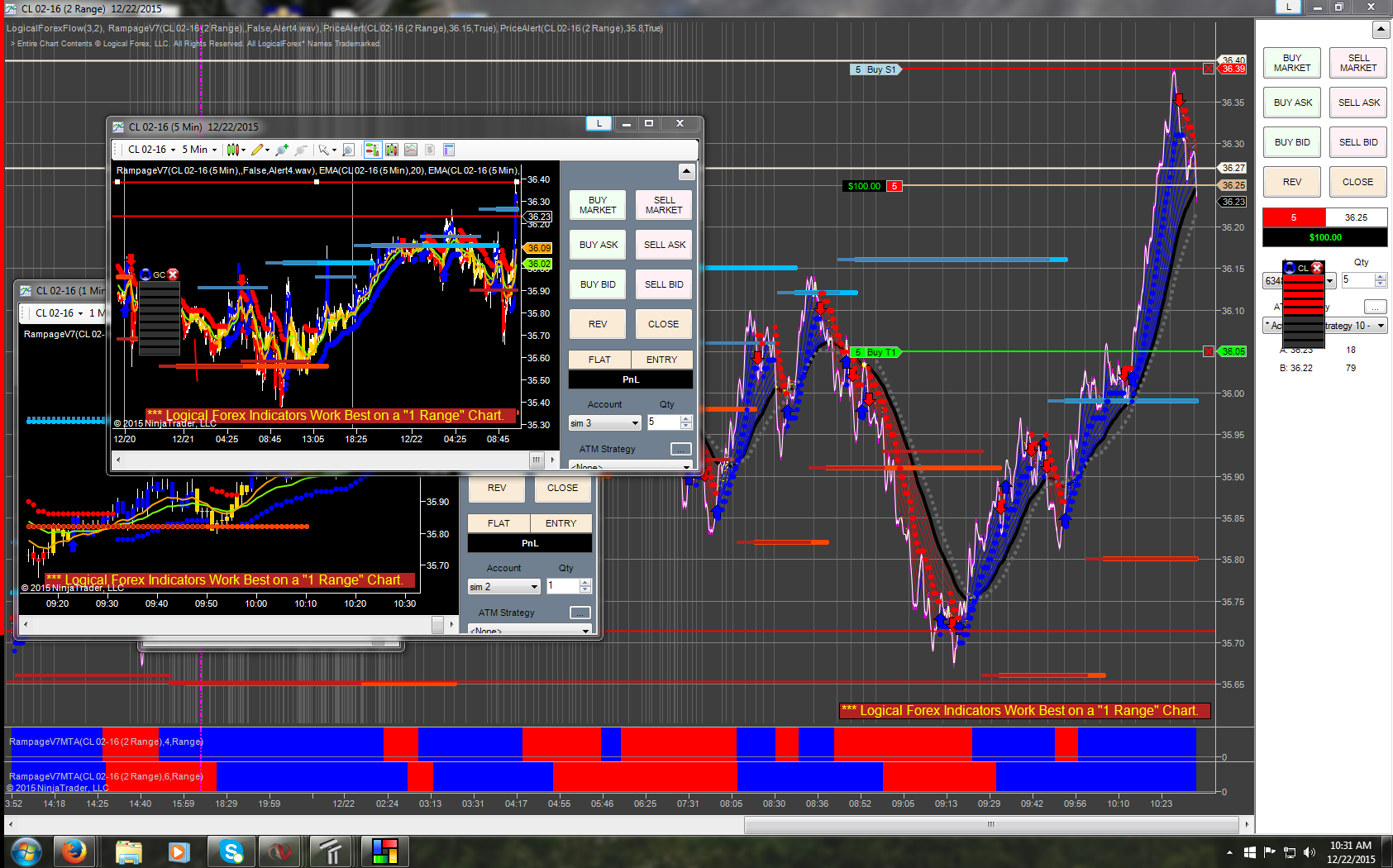1393x868 pixels.
Task: Click BUY MARKET in main Chart Trader
Action: [x=1292, y=63]
